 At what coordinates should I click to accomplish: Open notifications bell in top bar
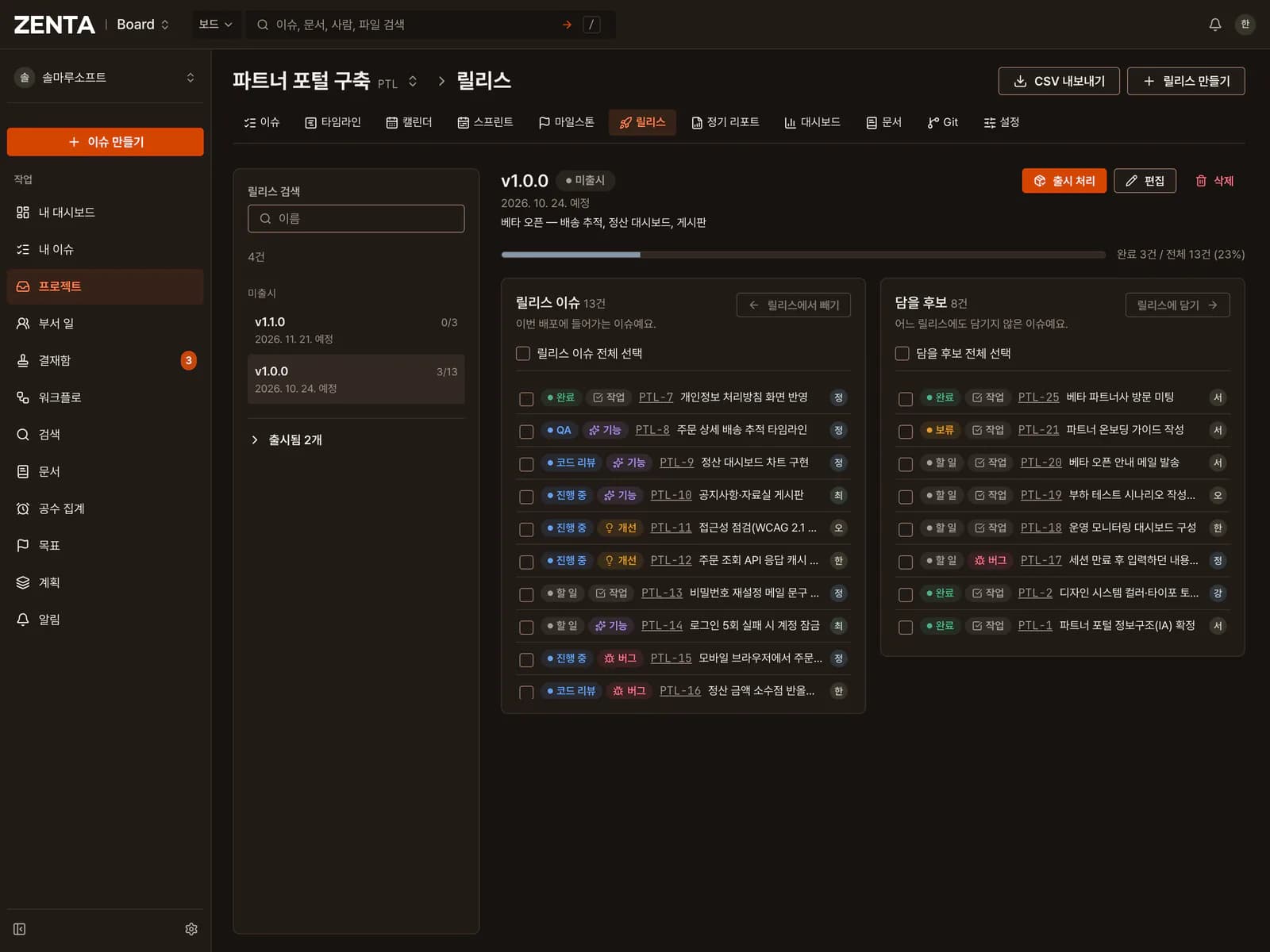(1214, 25)
